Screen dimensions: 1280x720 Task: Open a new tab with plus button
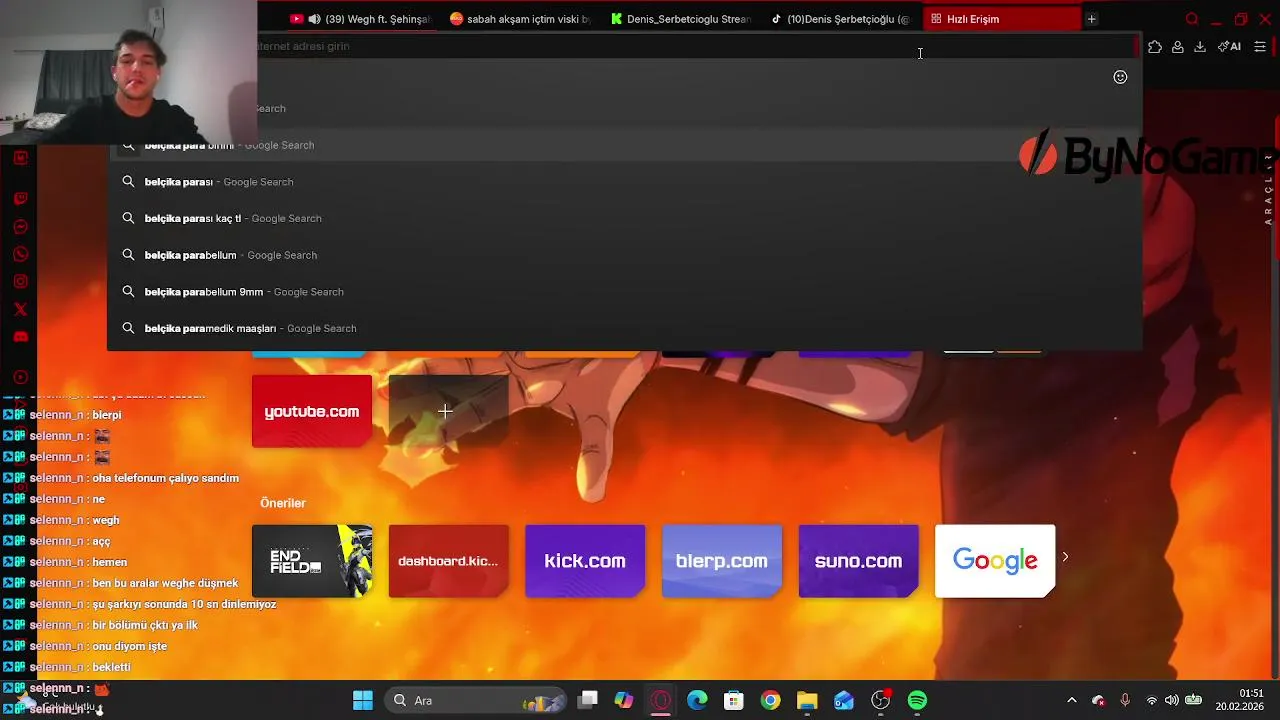(1091, 19)
